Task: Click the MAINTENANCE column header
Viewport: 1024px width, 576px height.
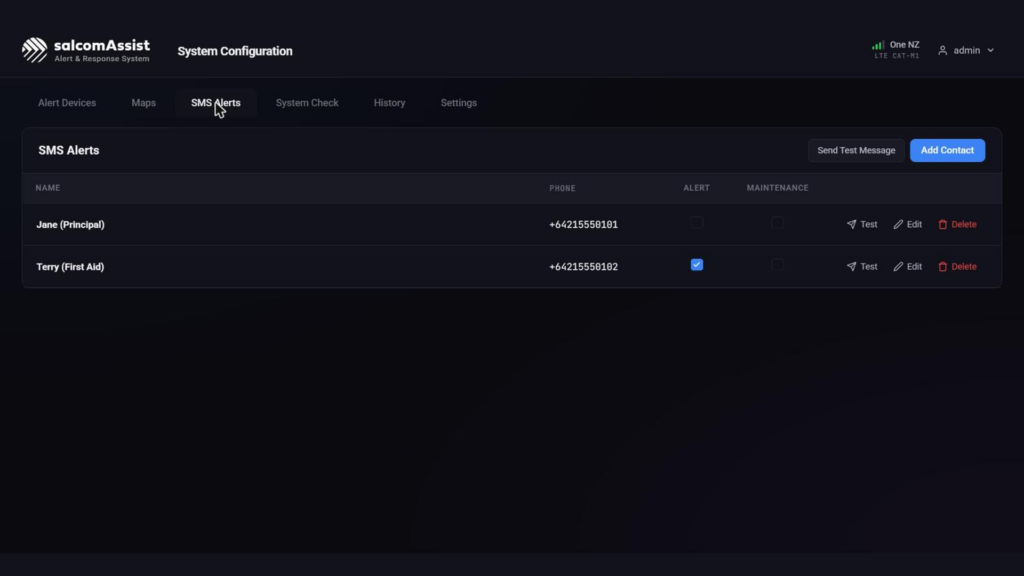Action: pos(777,188)
